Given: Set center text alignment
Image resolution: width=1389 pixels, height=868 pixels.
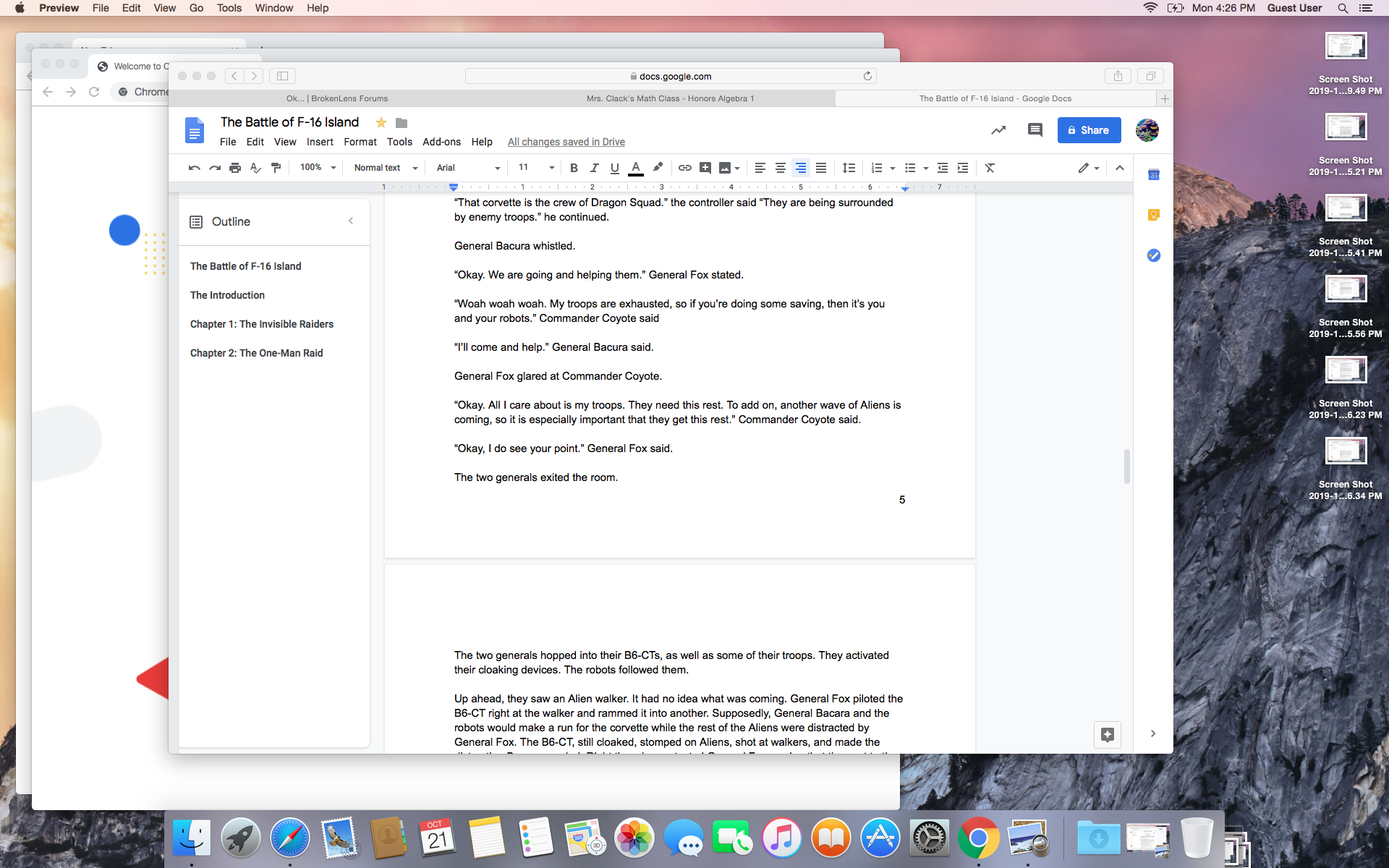Looking at the screenshot, I should pyautogui.click(x=780, y=168).
